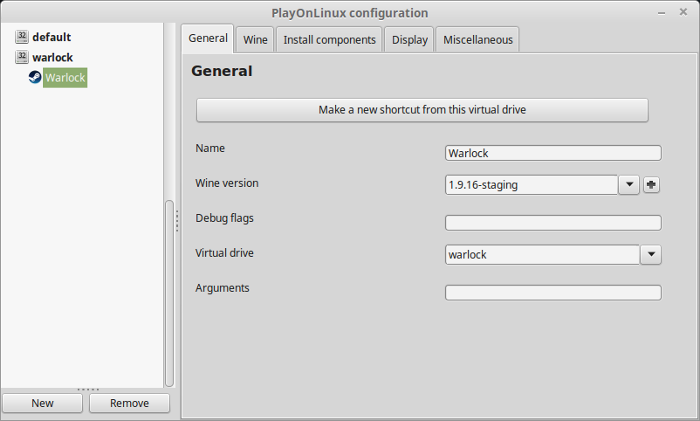Select the default virtual drive in the tree
The width and height of the screenshot is (700, 421).
point(51,37)
